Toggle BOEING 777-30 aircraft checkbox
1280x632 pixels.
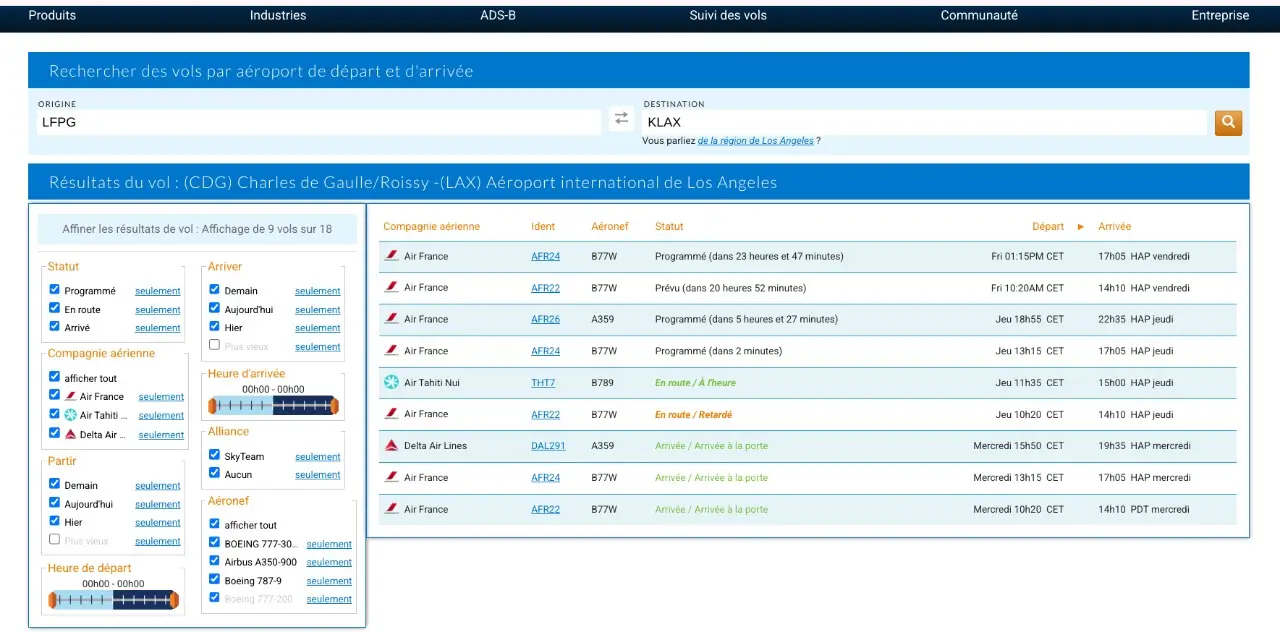[214, 542]
